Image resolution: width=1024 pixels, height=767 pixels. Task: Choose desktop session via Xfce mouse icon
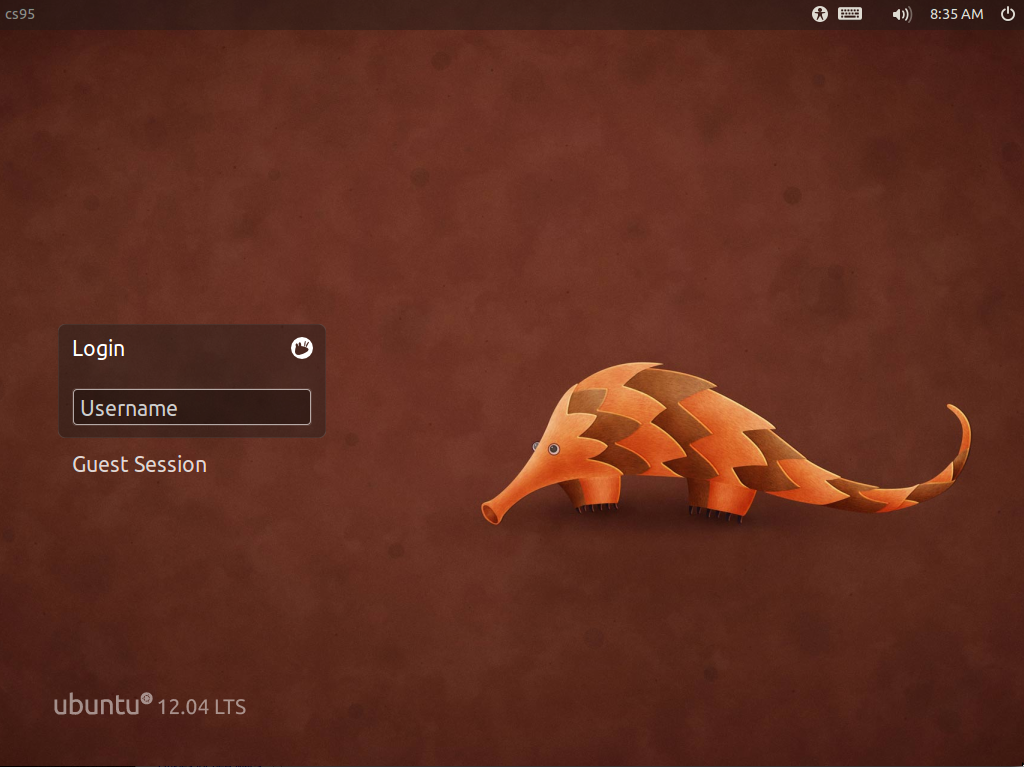pos(302,348)
